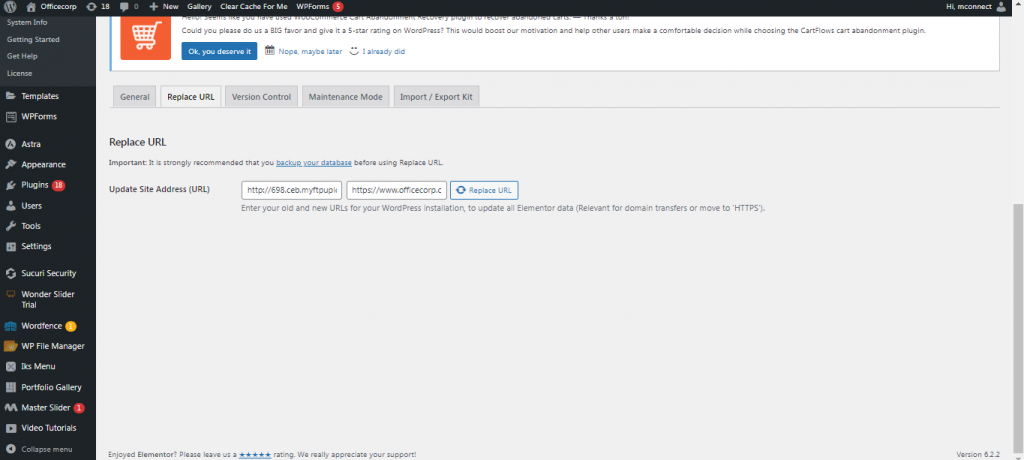Screen dimensions: 1024x460
Task: Open the Import / Export Kit tab
Action: [x=436, y=97]
